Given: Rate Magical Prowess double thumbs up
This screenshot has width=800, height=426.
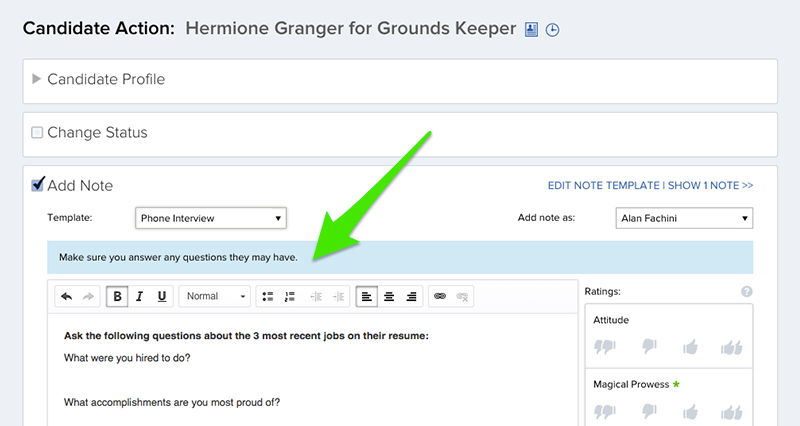Looking at the screenshot, I should [x=732, y=412].
